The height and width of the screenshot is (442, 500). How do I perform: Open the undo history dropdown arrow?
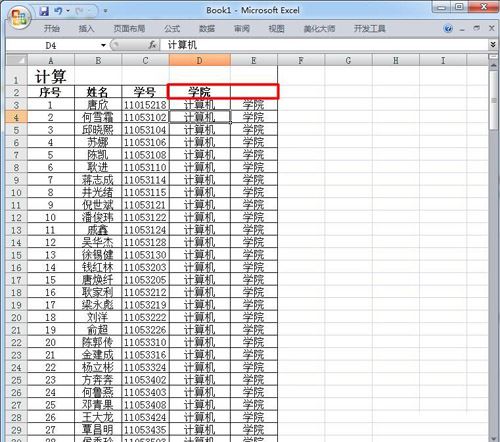[68, 11]
